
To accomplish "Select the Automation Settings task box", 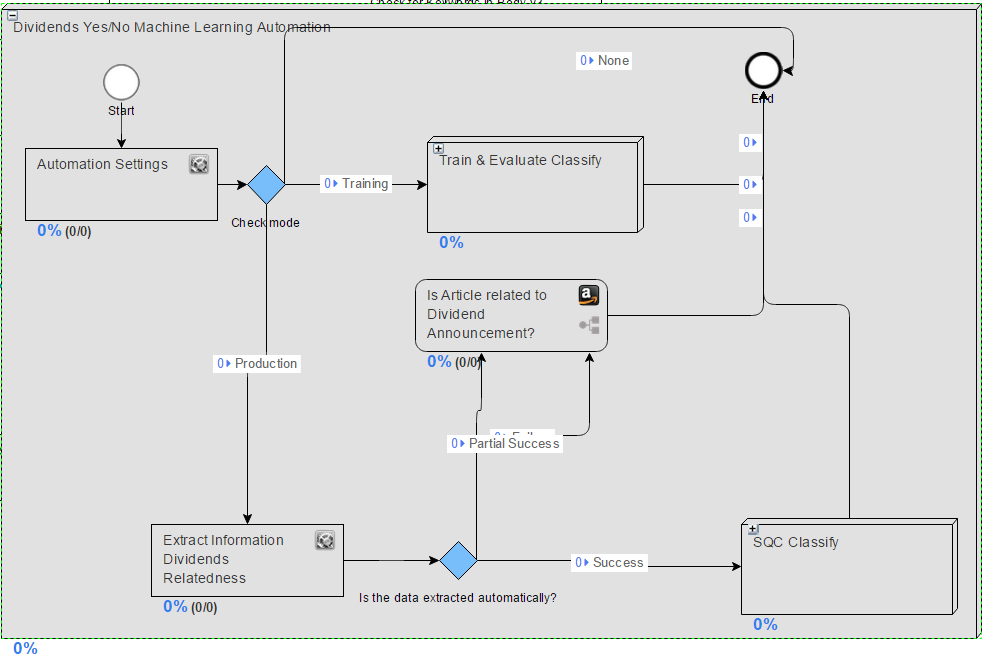I will point(121,184).
